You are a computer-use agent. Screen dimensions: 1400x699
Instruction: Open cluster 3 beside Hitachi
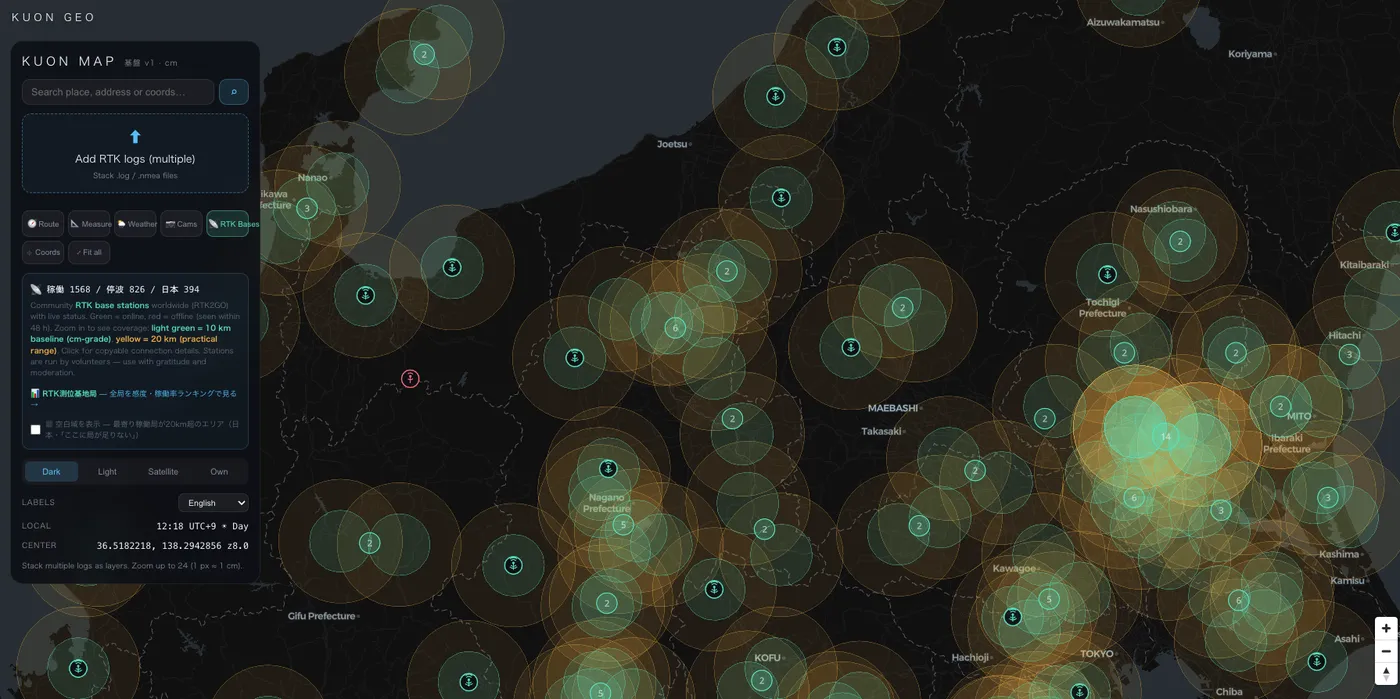1349,354
